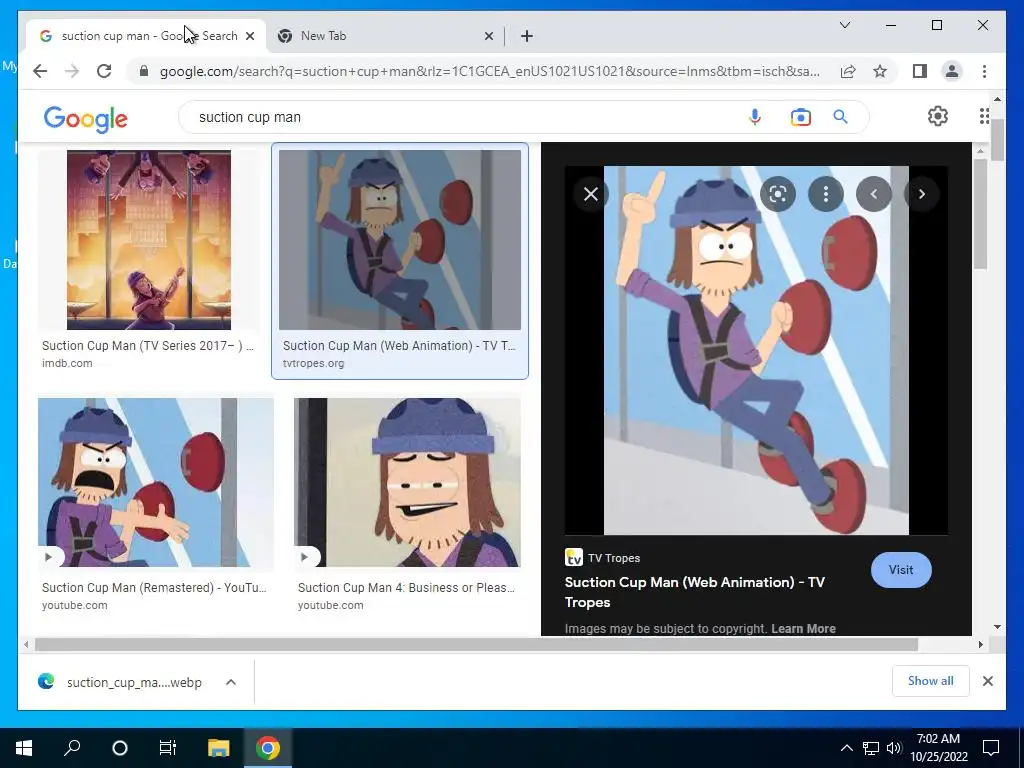Submit search with magnifier icon
The image size is (1024, 768).
coord(840,117)
